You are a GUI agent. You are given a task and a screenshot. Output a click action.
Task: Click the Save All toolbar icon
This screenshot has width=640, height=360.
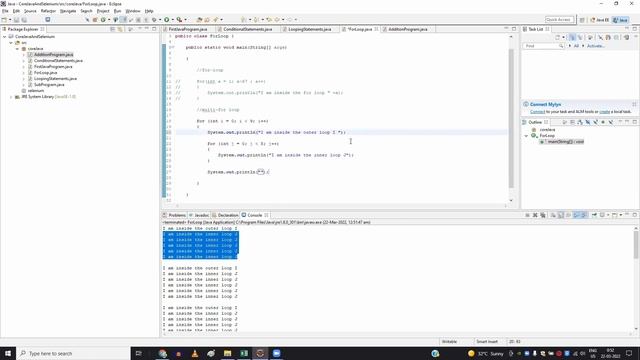click(x=24, y=20)
